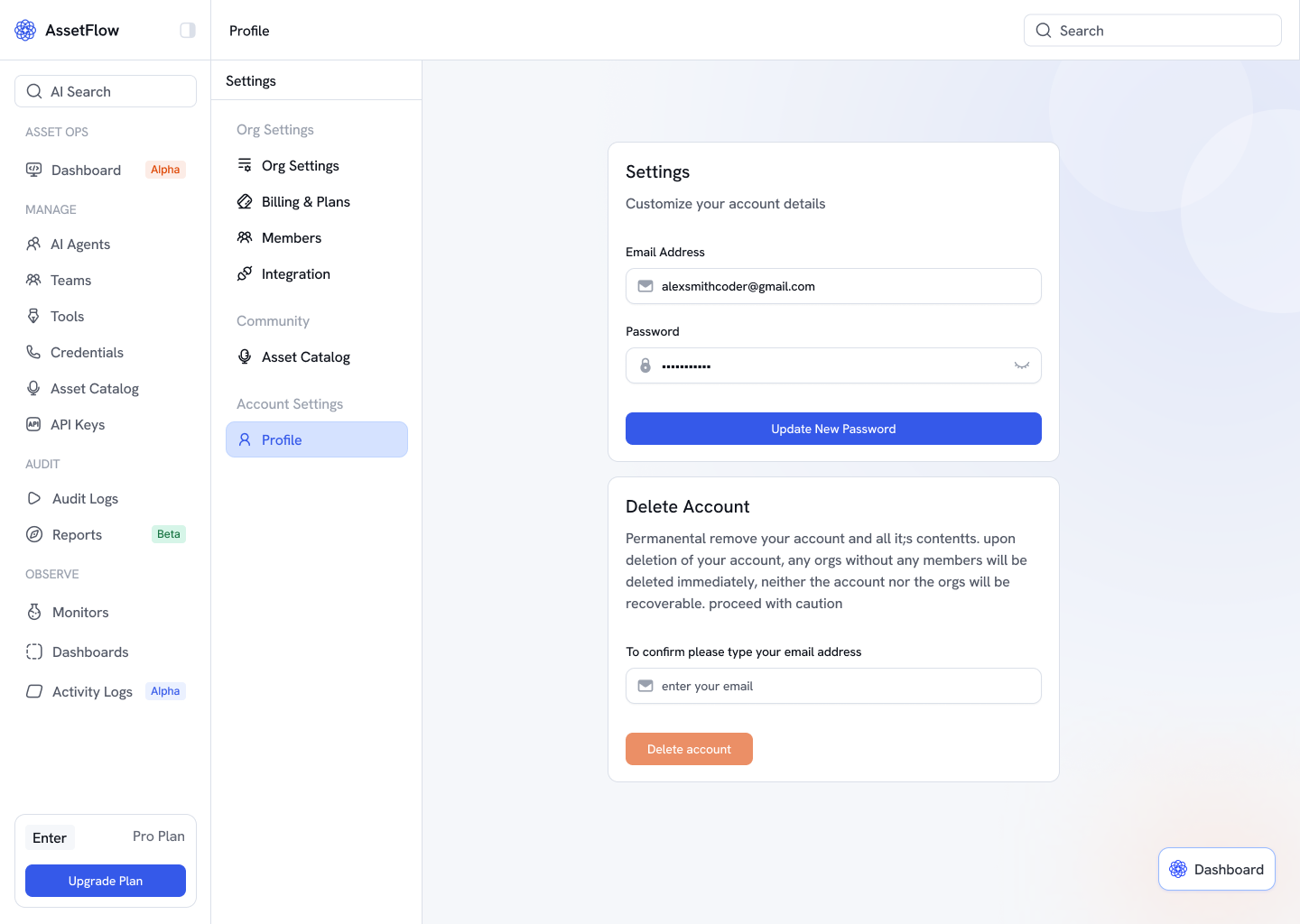
Task: Click the Beta badge beside Reports
Action: point(169,534)
